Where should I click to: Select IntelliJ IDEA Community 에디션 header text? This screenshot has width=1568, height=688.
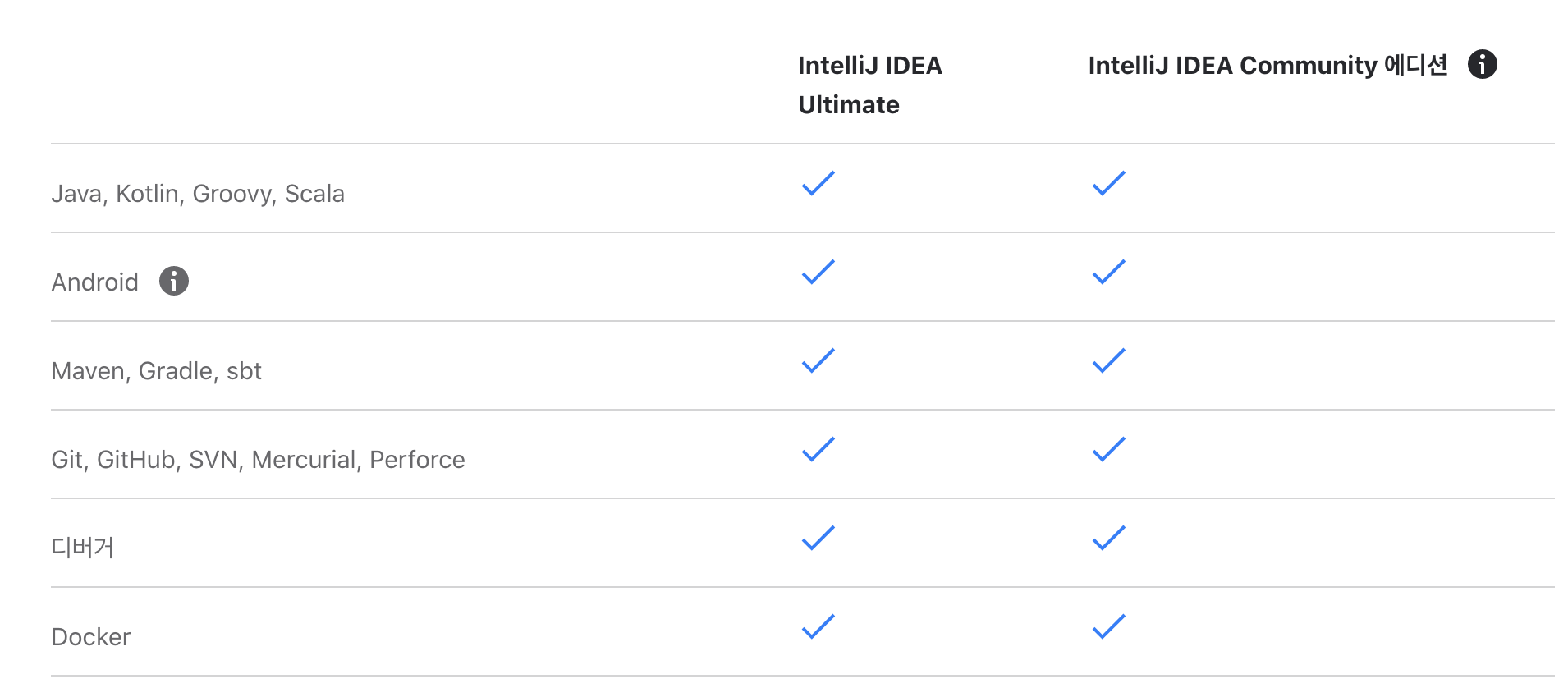(x=1267, y=65)
